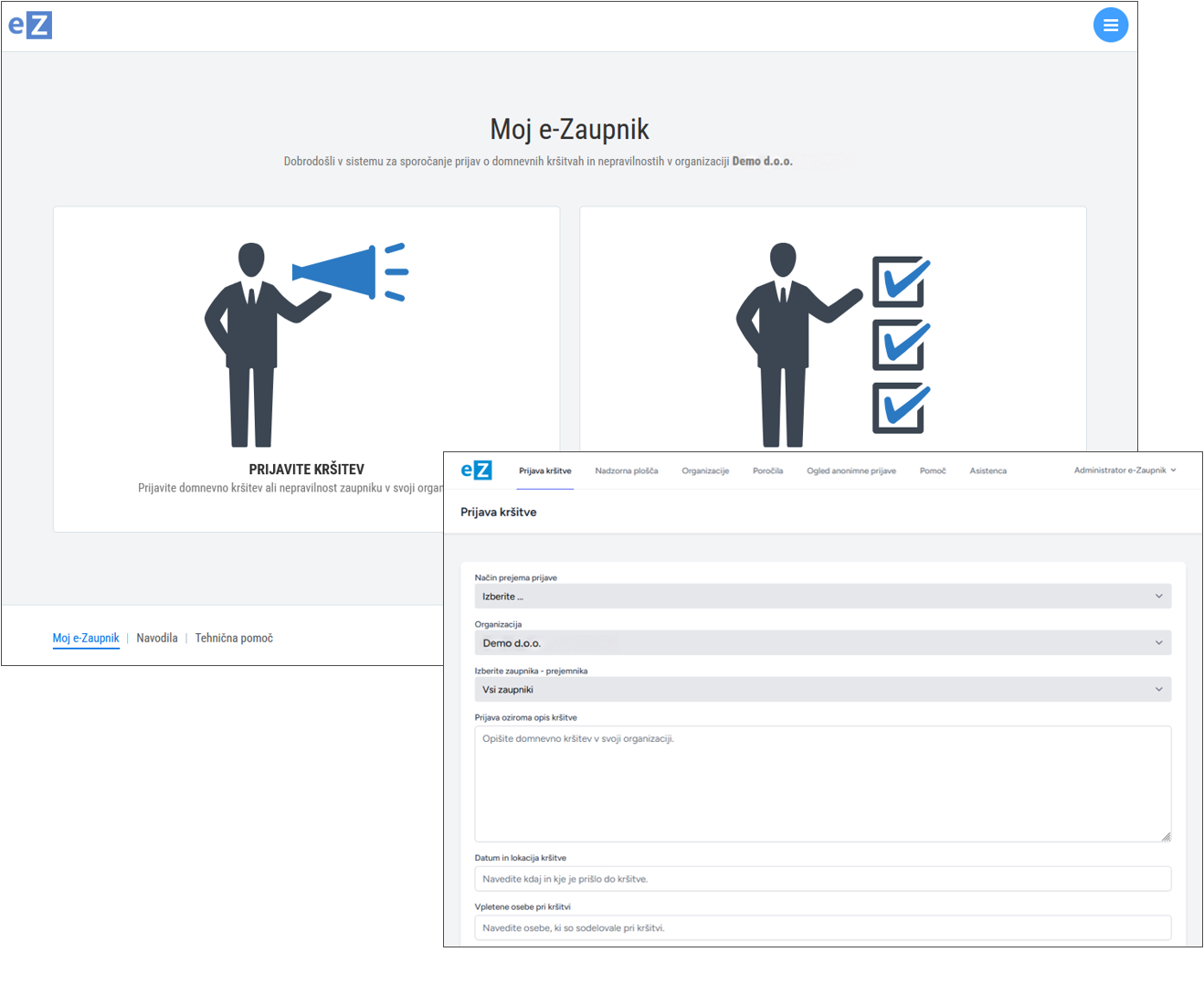The height and width of the screenshot is (1005, 1204).
Task: Open the Vsi zaupniki recipient dropdown
Action: pos(822,690)
